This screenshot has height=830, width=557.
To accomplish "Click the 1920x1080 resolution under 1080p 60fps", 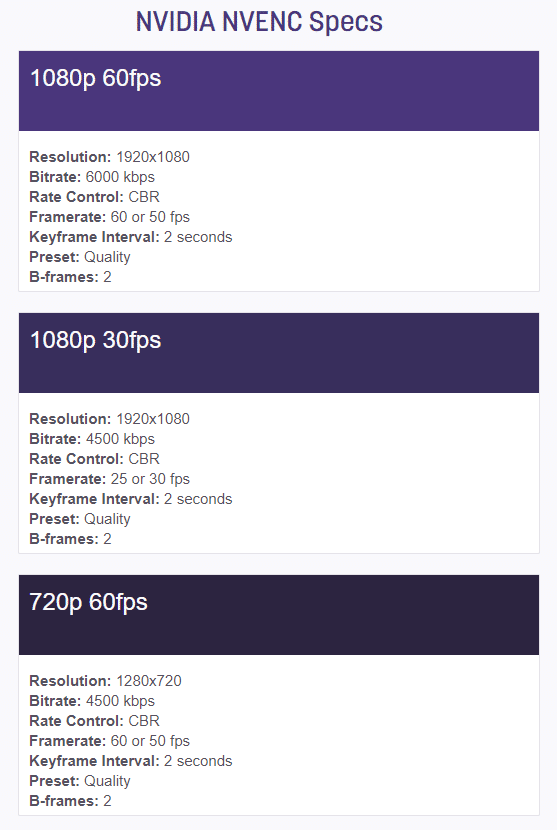I will pos(152,157).
